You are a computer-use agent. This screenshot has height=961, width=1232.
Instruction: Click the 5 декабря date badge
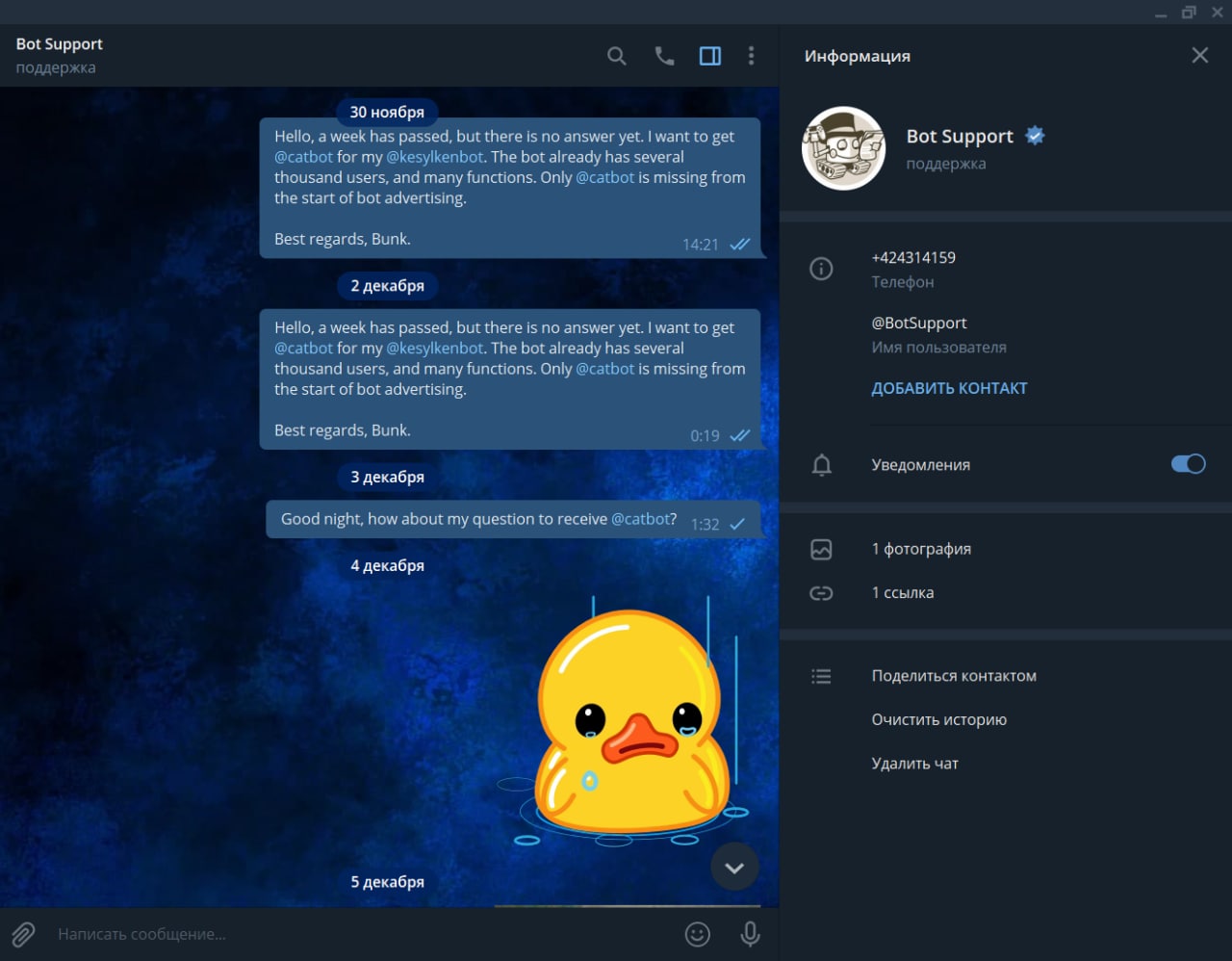387,882
